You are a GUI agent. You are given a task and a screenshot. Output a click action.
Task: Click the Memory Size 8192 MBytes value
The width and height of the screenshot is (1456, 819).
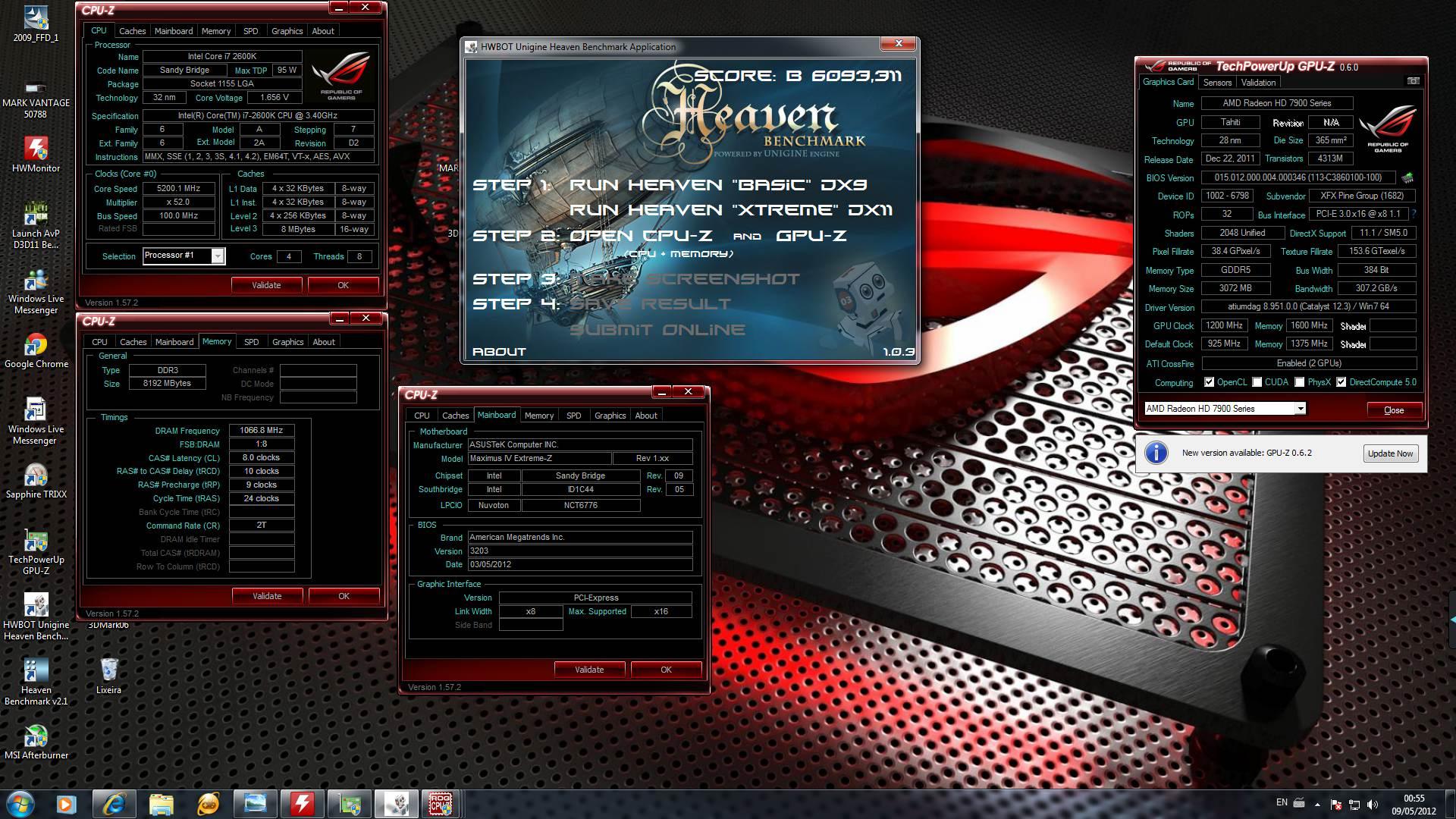point(167,384)
